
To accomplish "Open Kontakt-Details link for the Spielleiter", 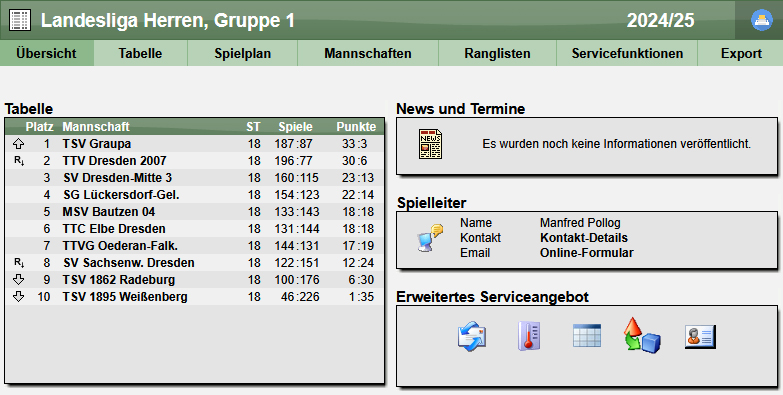I will click(x=584, y=238).
